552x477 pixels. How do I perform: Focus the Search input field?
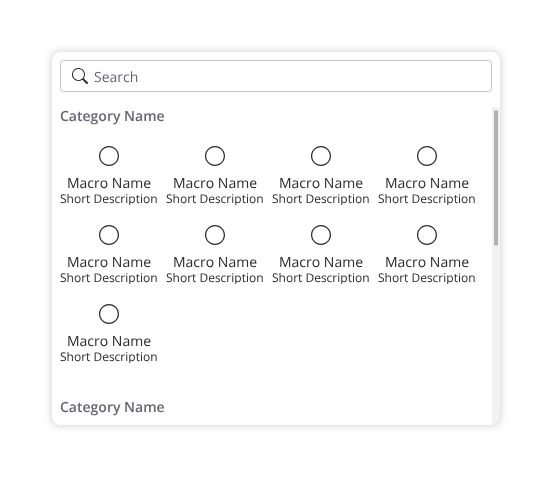click(276, 76)
